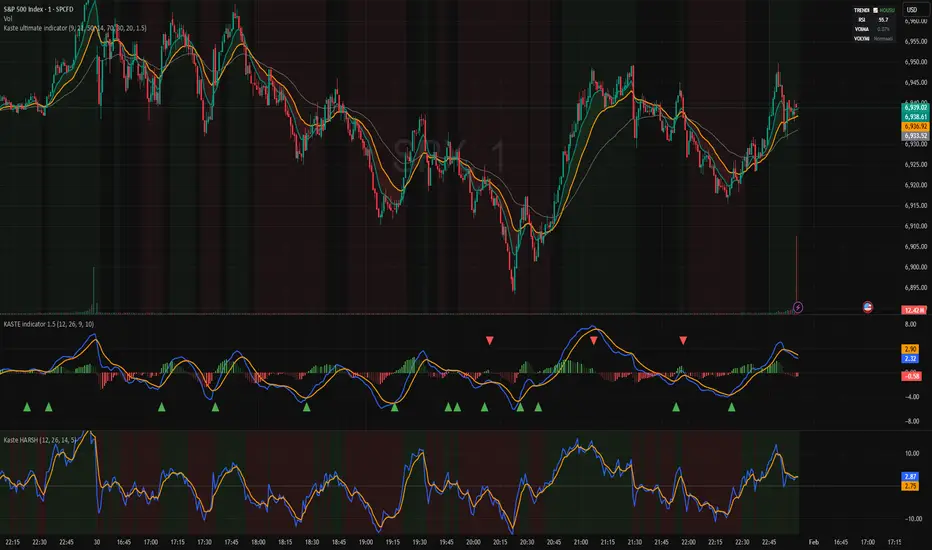This screenshot has height=550, width=932.
Task: Click the red -0.58 histogram value label
Action: pos(911,376)
